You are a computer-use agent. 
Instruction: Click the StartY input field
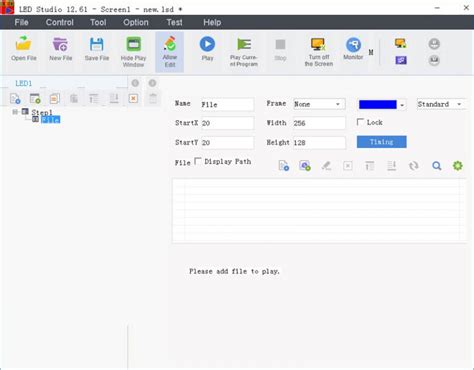point(227,142)
